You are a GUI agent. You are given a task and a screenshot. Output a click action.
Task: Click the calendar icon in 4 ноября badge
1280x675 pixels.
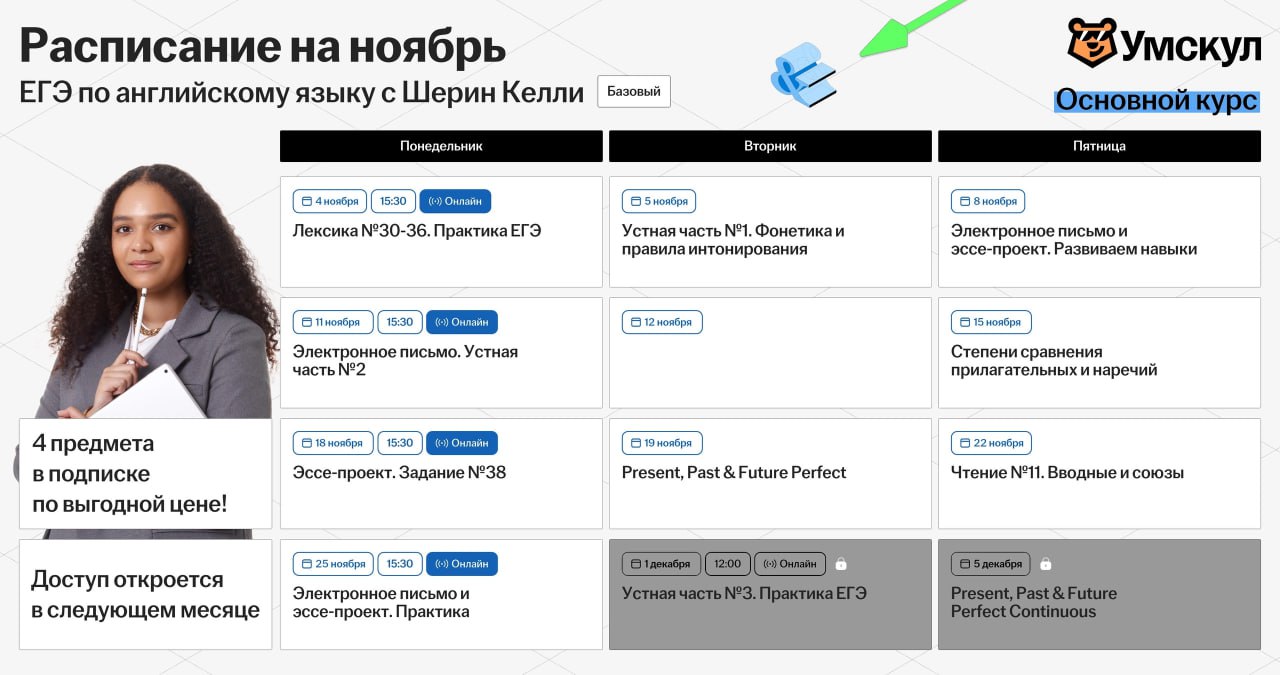pos(307,201)
